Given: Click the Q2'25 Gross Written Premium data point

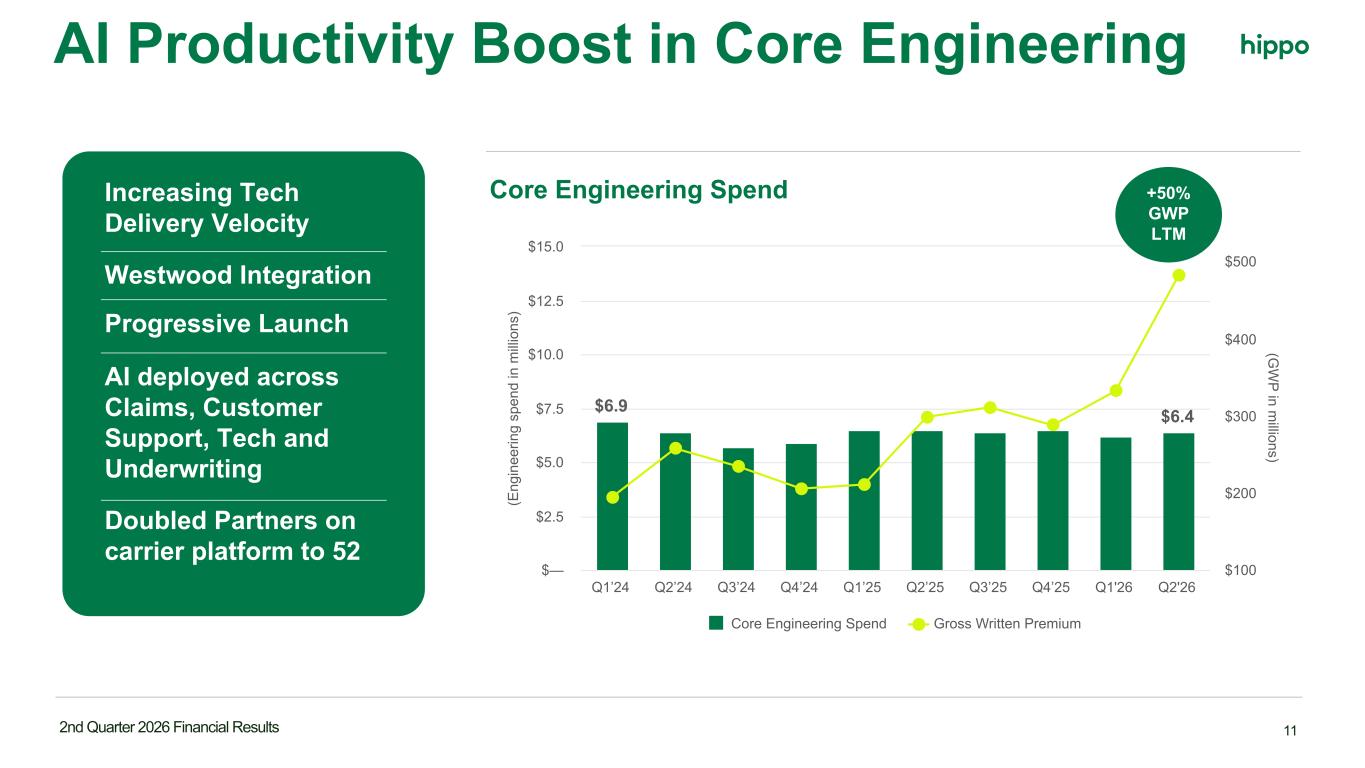Looking at the screenshot, I should (x=927, y=417).
